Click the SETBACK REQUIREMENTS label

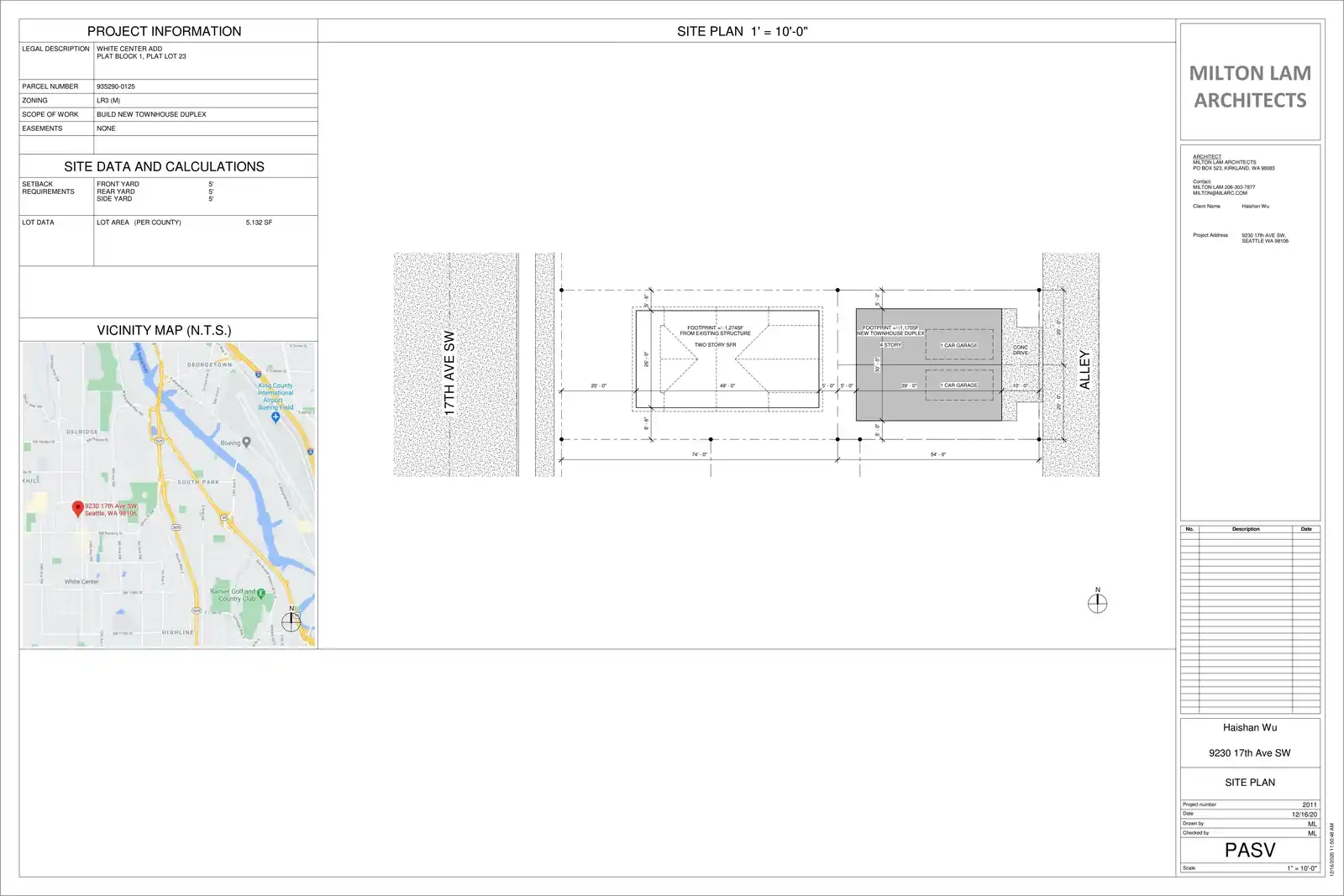pyautogui.click(x=48, y=188)
